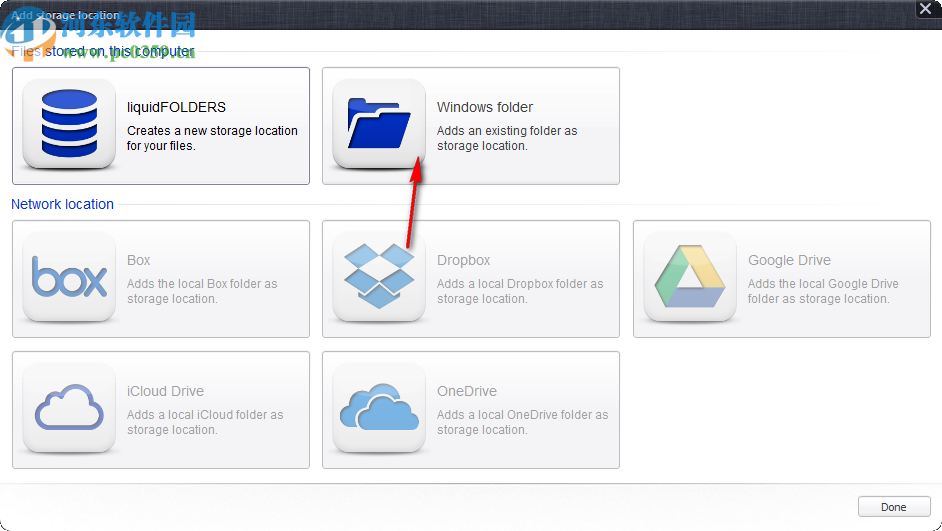Click the Google Drive triangle icon
This screenshot has height=531, width=942.
tap(690, 277)
